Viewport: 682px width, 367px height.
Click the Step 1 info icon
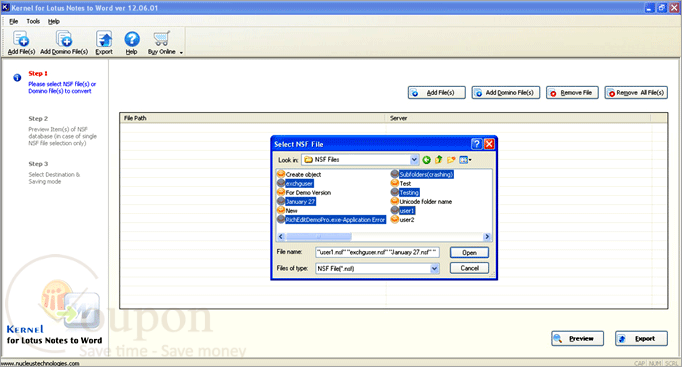pyautogui.click(x=17, y=78)
